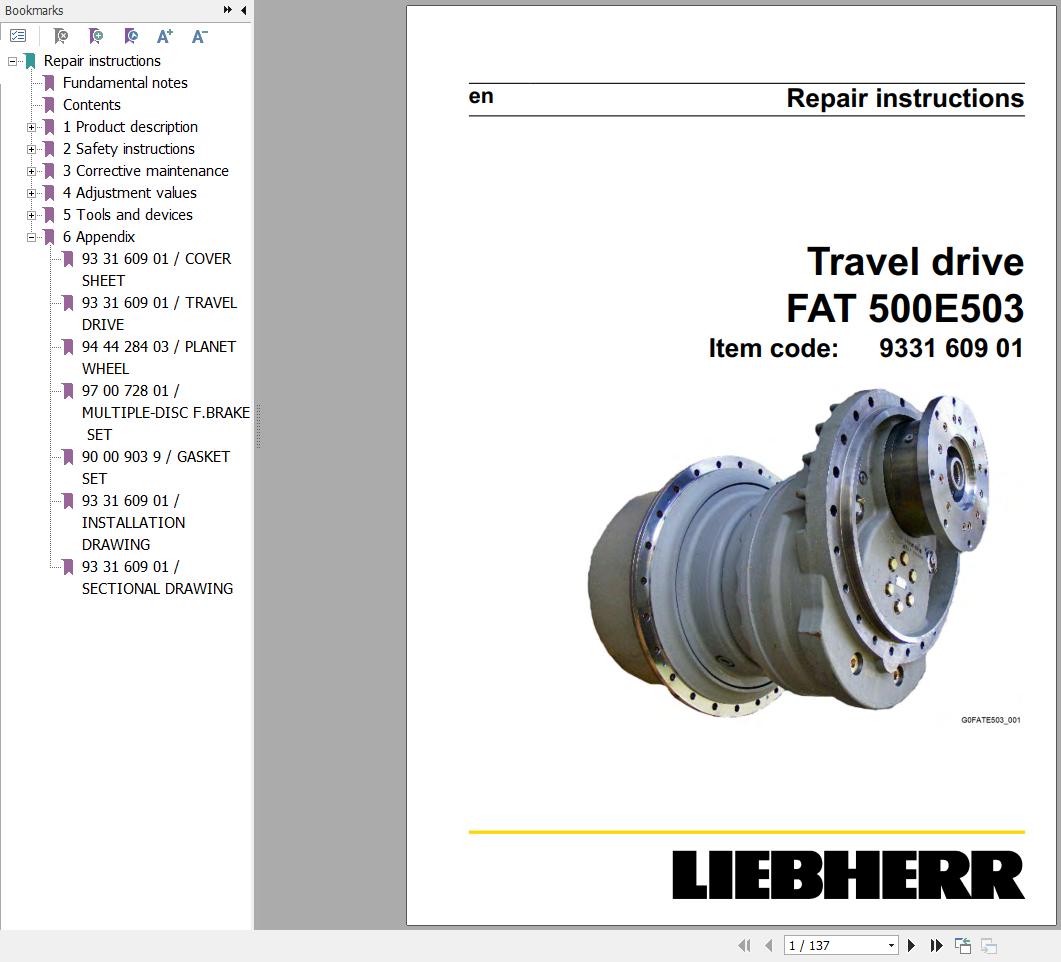
Task: Collapse the Bookmarks panel with left arrow
Action: pos(244,10)
